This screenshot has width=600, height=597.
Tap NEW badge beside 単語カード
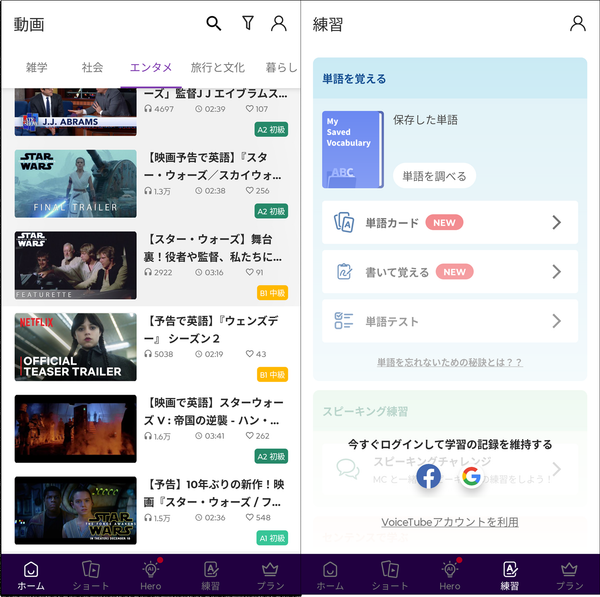coord(444,222)
